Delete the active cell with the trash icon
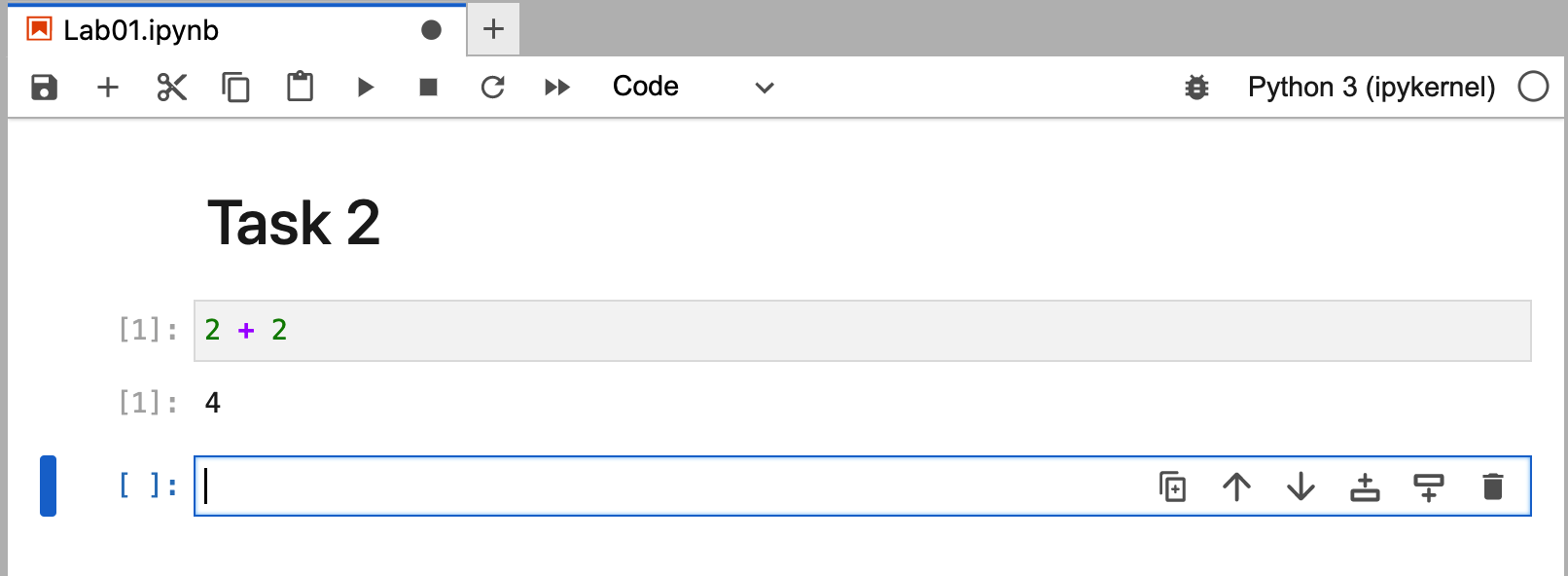The image size is (1568, 576). (1492, 486)
